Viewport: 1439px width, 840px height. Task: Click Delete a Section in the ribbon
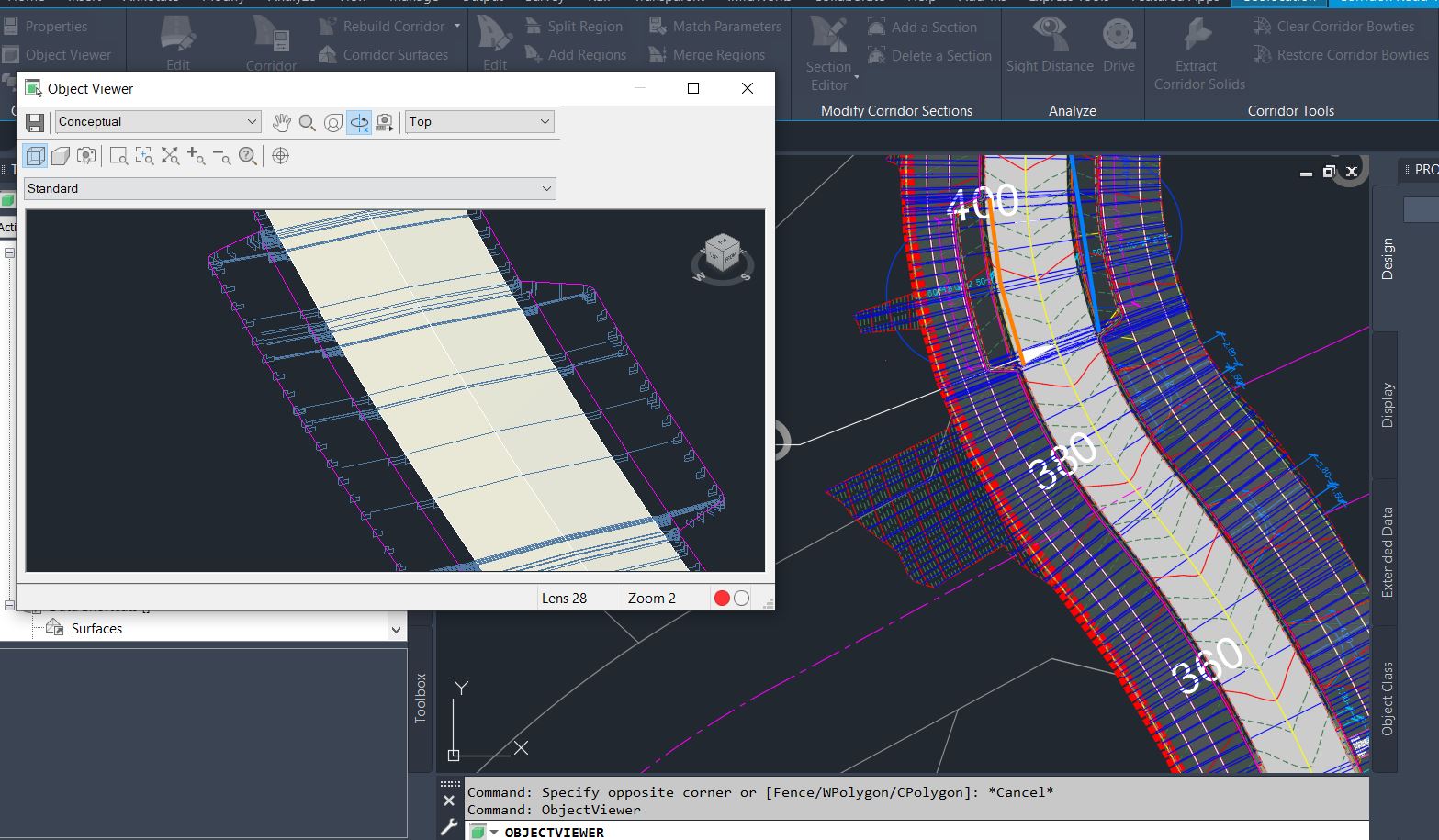pos(930,56)
